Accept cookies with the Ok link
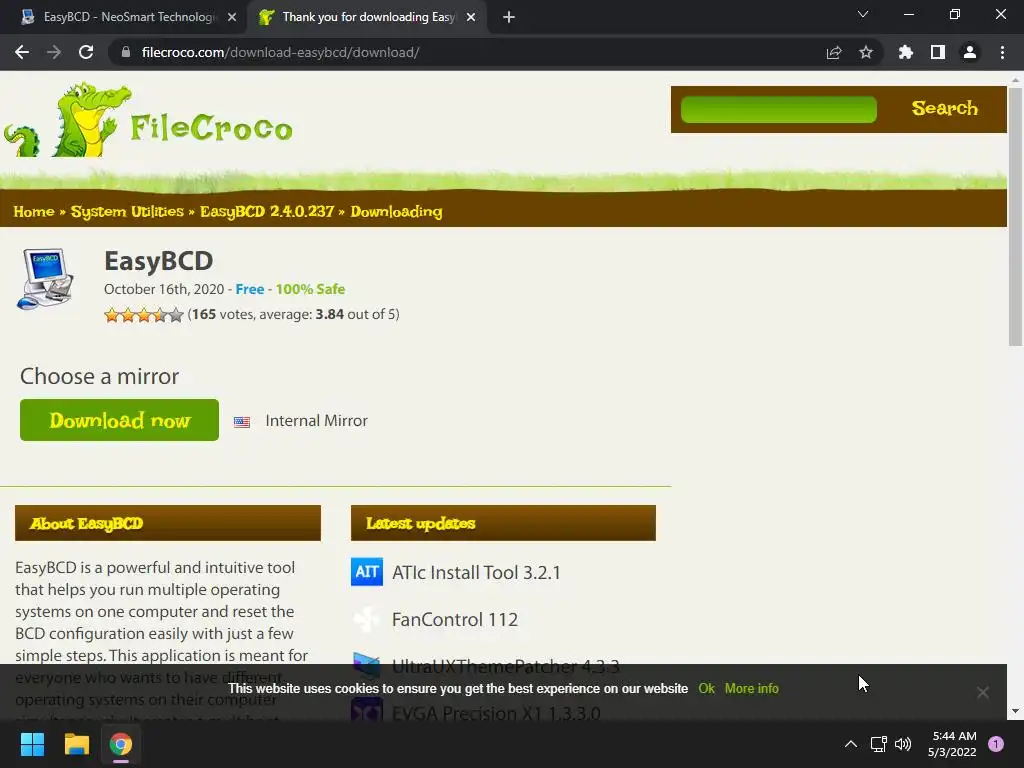1024x768 pixels. coord(706,688)
